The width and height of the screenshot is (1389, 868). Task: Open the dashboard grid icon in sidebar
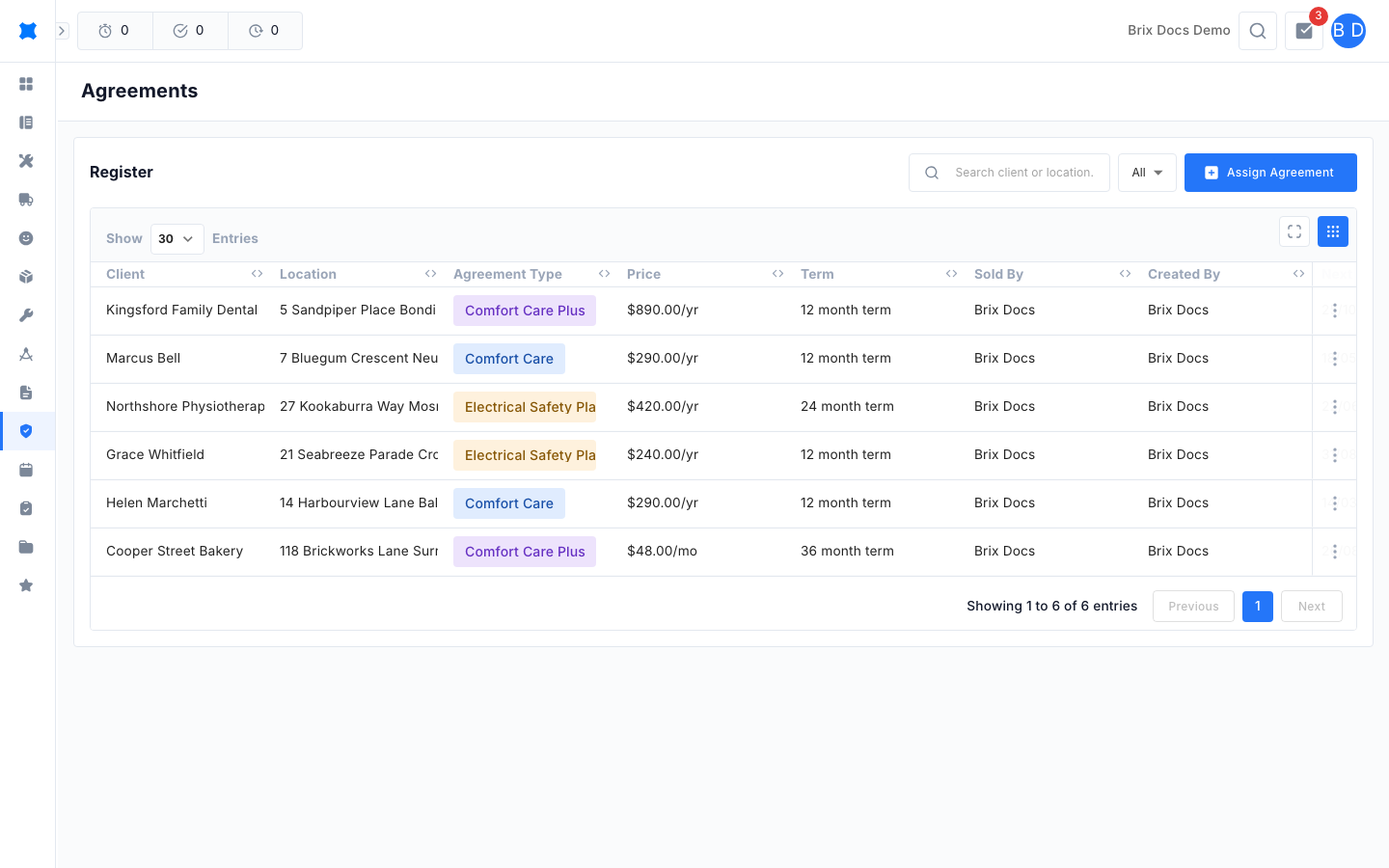coord(26,84)
